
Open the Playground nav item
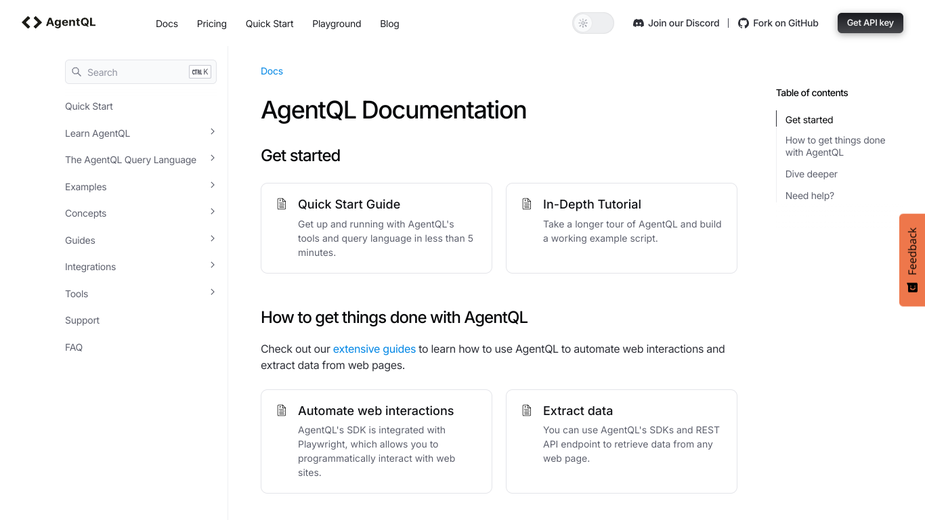coord(337,24)
